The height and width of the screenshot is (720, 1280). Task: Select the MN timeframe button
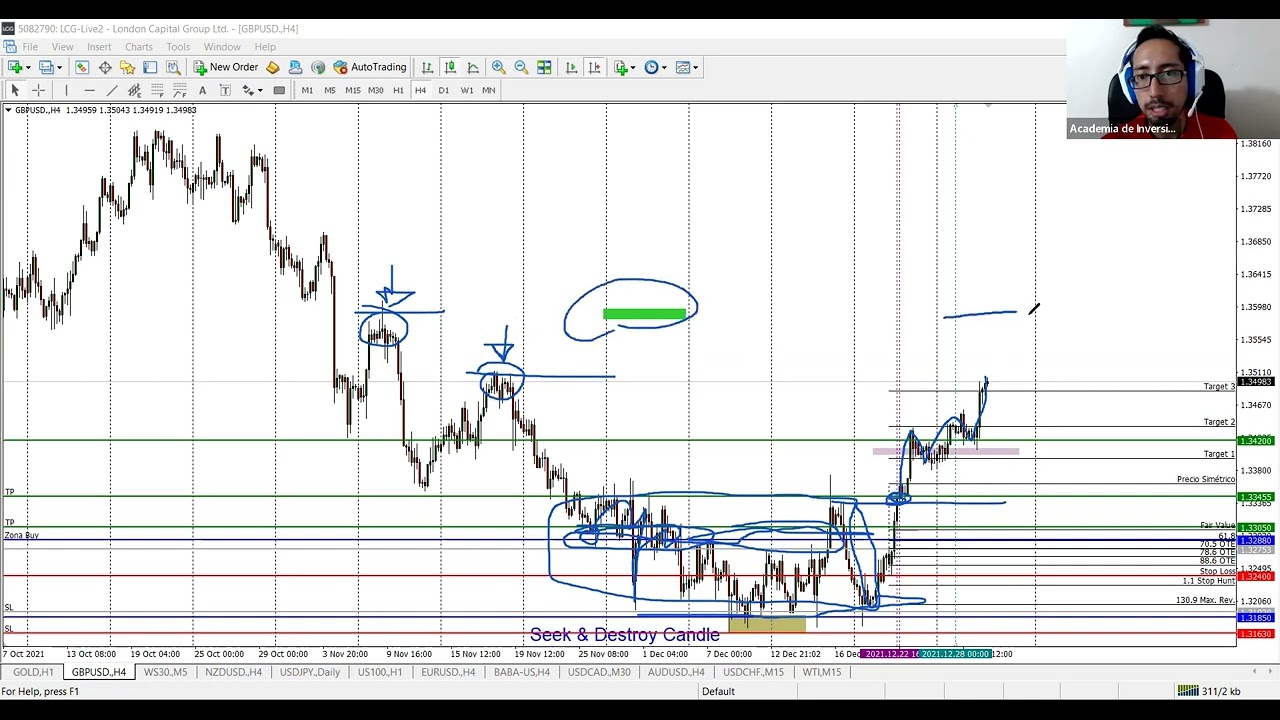[488, 90]
